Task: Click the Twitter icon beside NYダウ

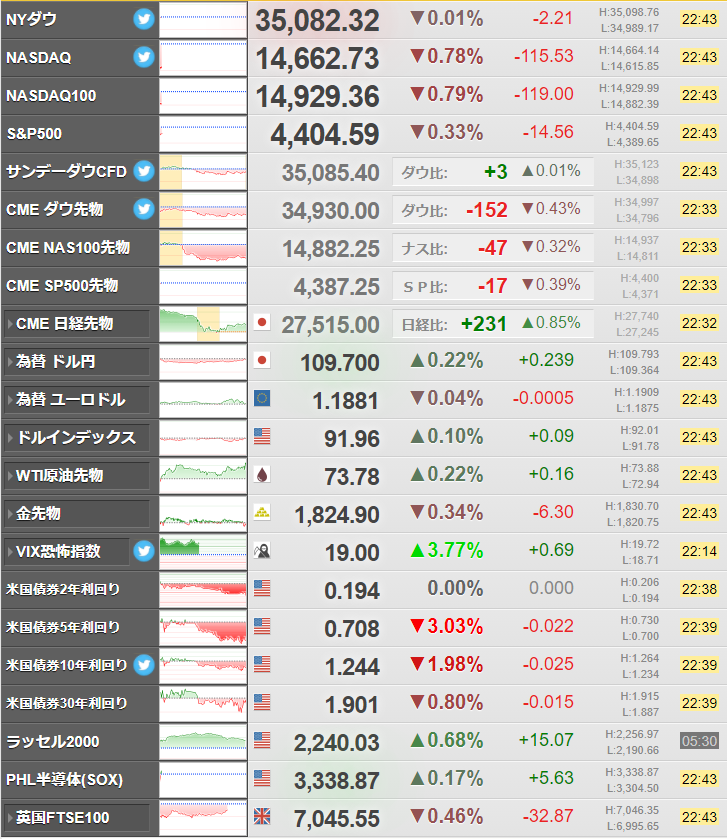Action: coord(144,19)
